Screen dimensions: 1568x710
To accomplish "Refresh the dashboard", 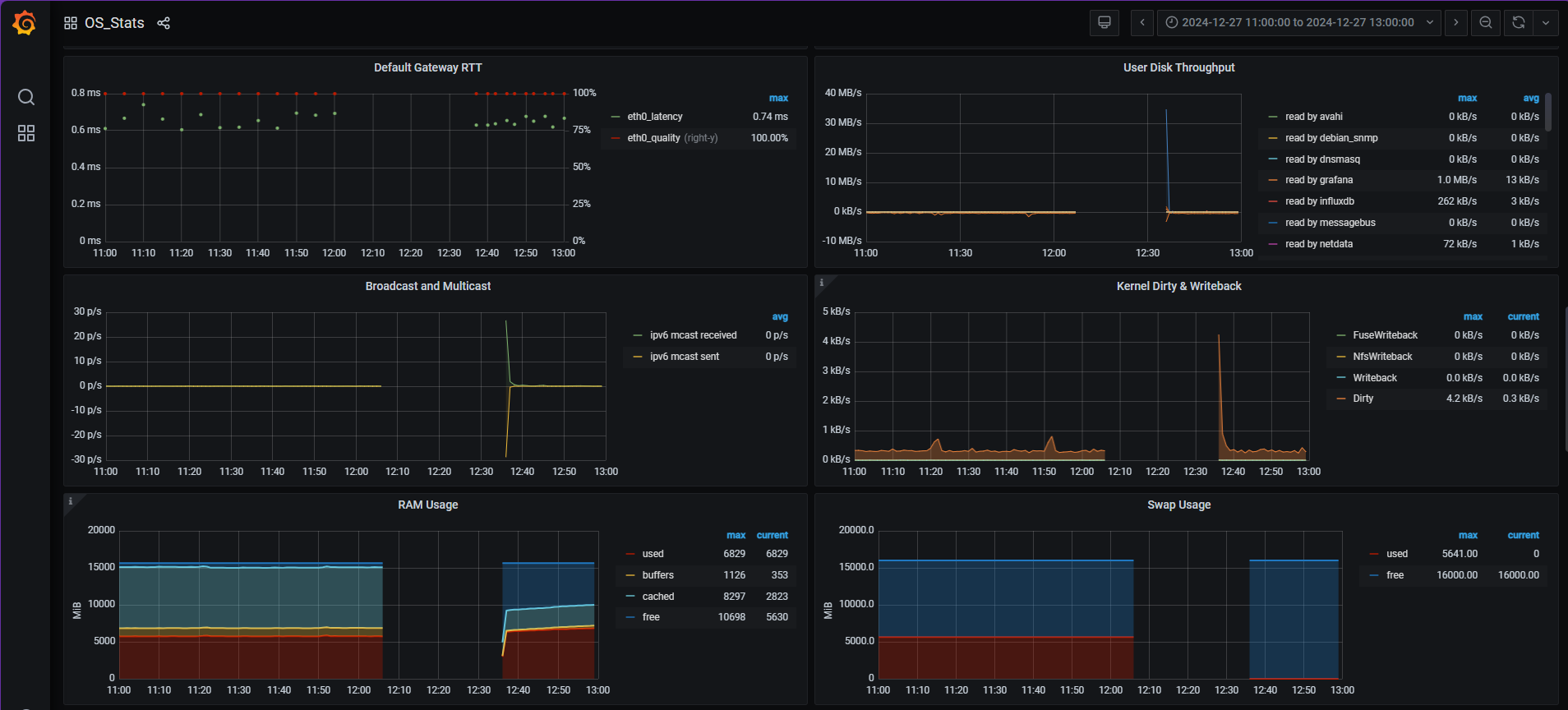I will click(1519, 23).
